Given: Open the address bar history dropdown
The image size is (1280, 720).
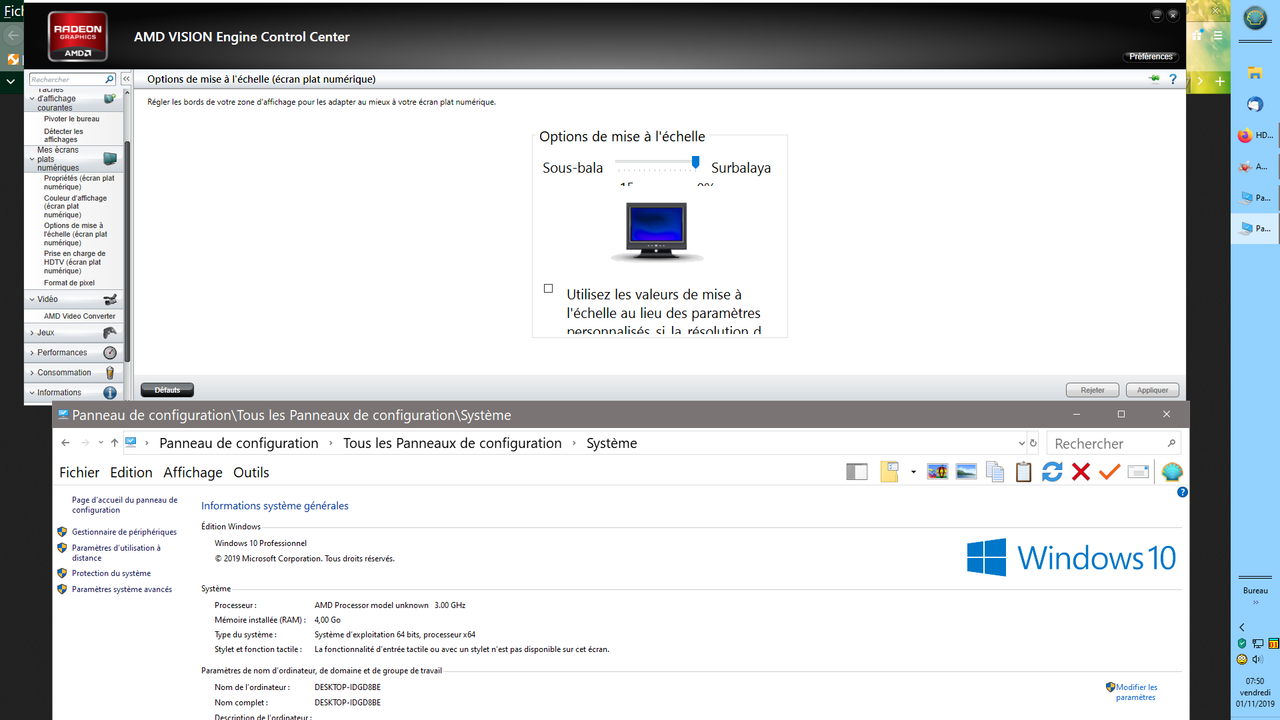Looking at the screenshot, I should pyautogui.click(x=1020, y=443).
